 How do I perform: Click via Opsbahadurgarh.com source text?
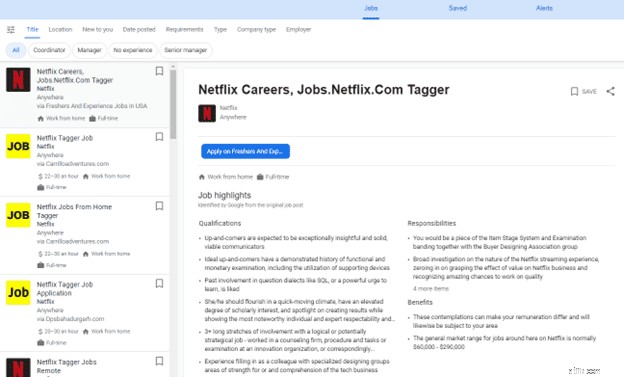pos(70,319)
